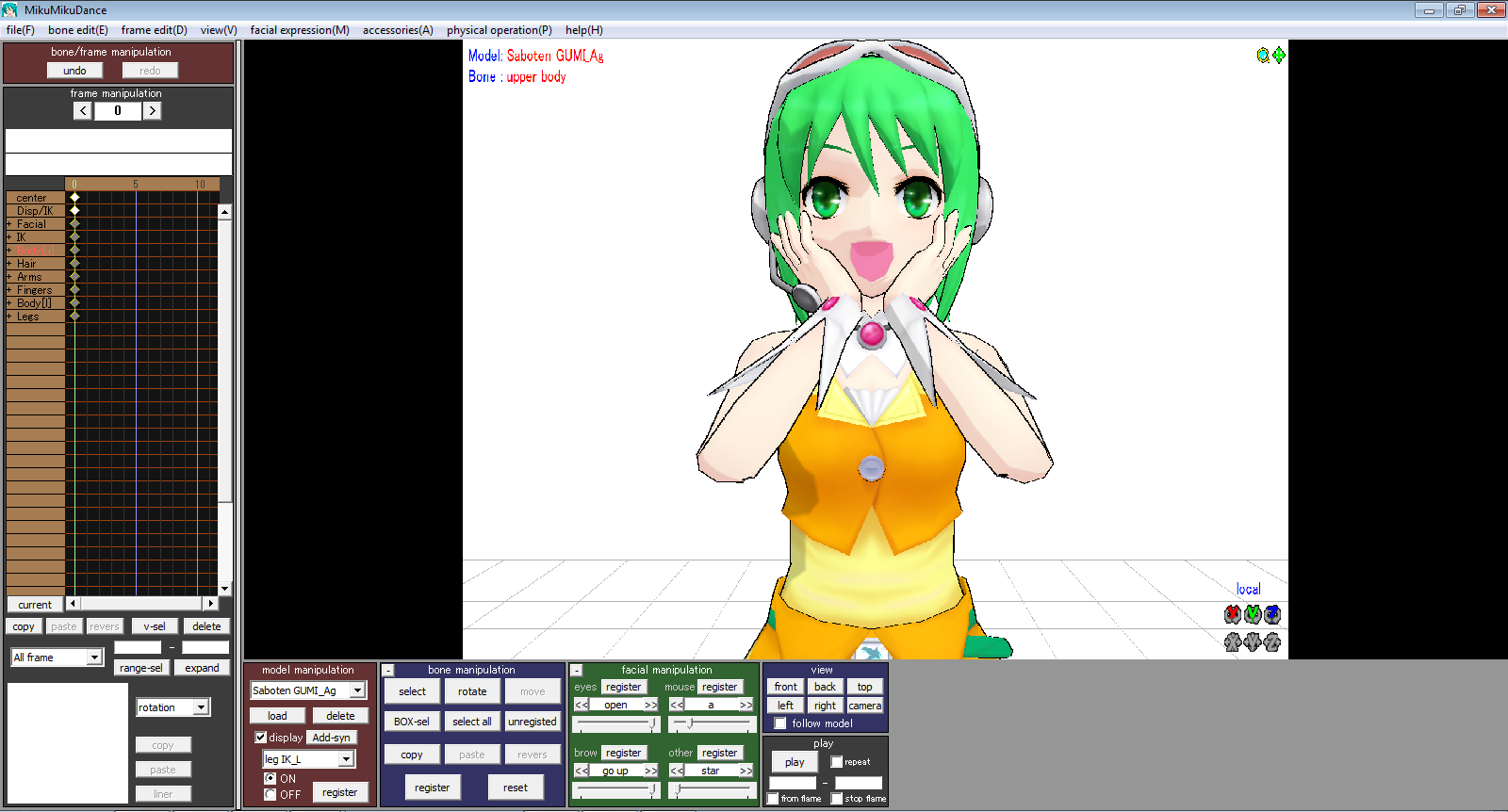Step to the next frame with the > arrow

pyautogui.click(x=153, y=111)
